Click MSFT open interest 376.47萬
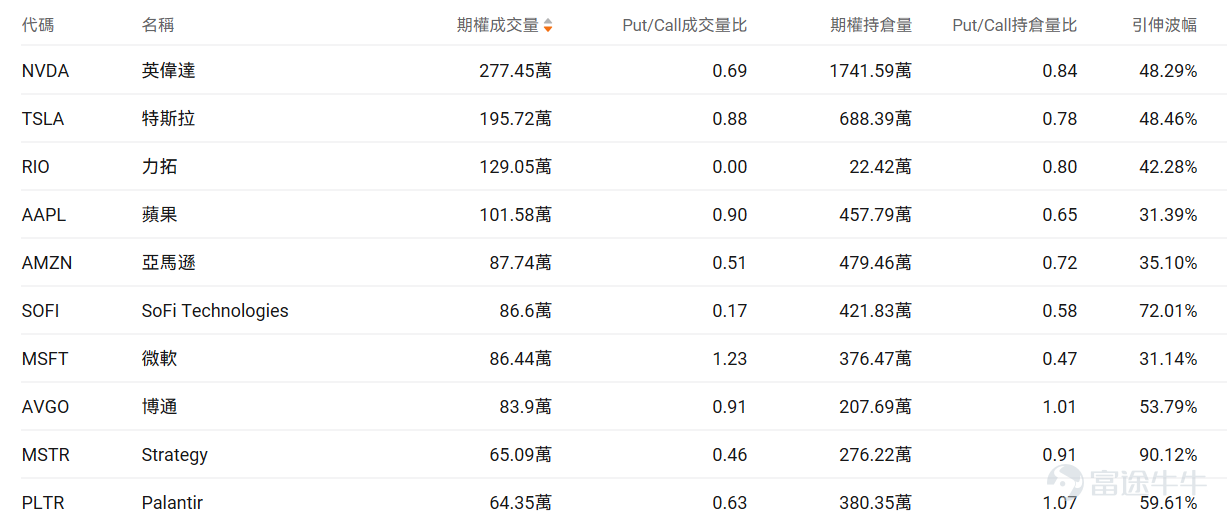The image size is (1227, 519). [x=875, y=359]
